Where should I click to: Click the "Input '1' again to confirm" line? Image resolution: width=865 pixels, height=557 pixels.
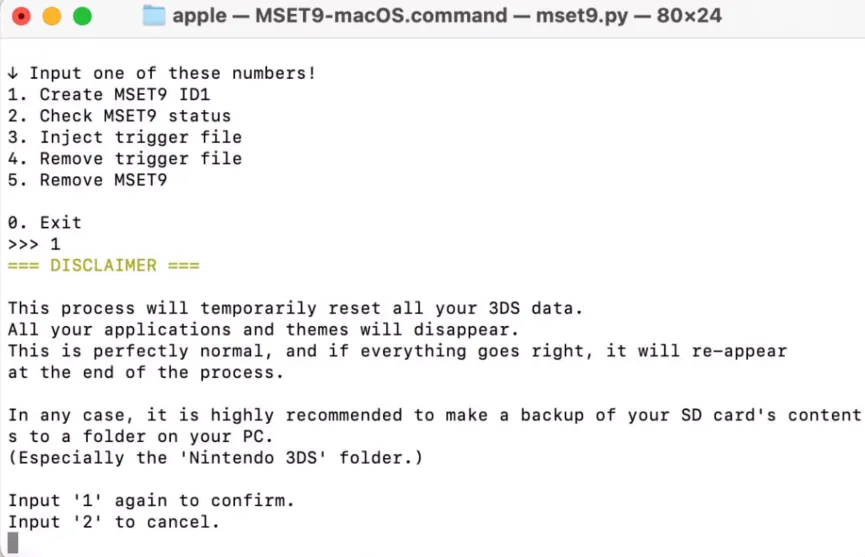[x=151, y=500]
